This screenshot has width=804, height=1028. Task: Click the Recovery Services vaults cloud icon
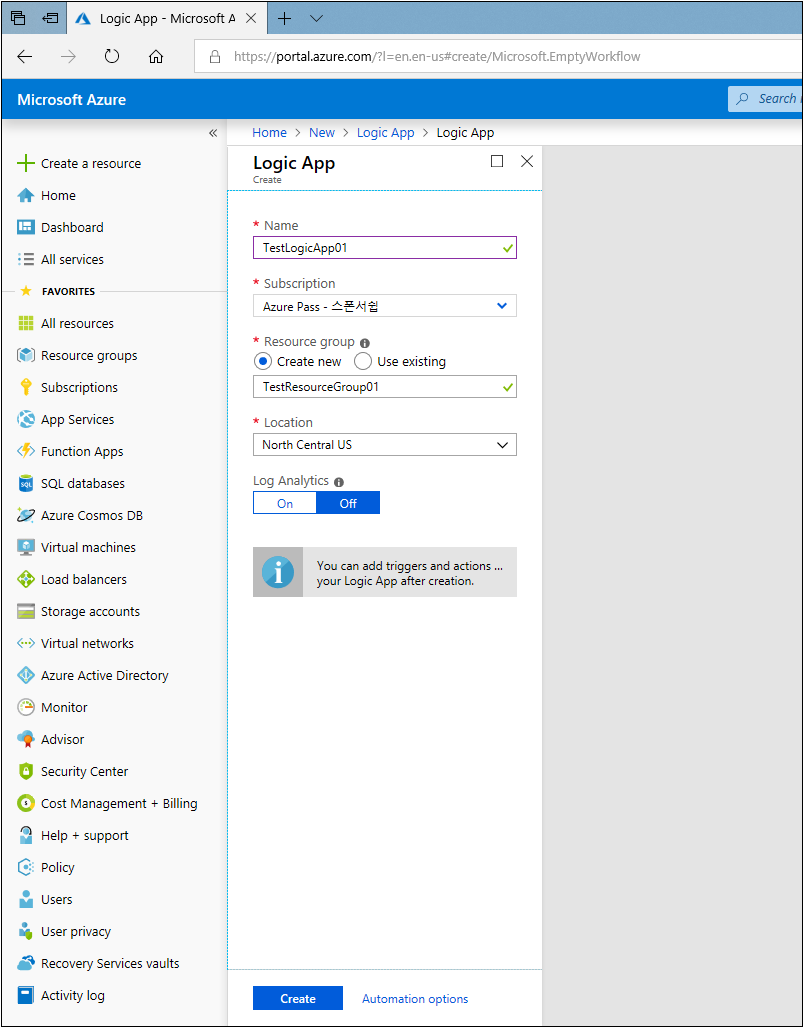26,964
